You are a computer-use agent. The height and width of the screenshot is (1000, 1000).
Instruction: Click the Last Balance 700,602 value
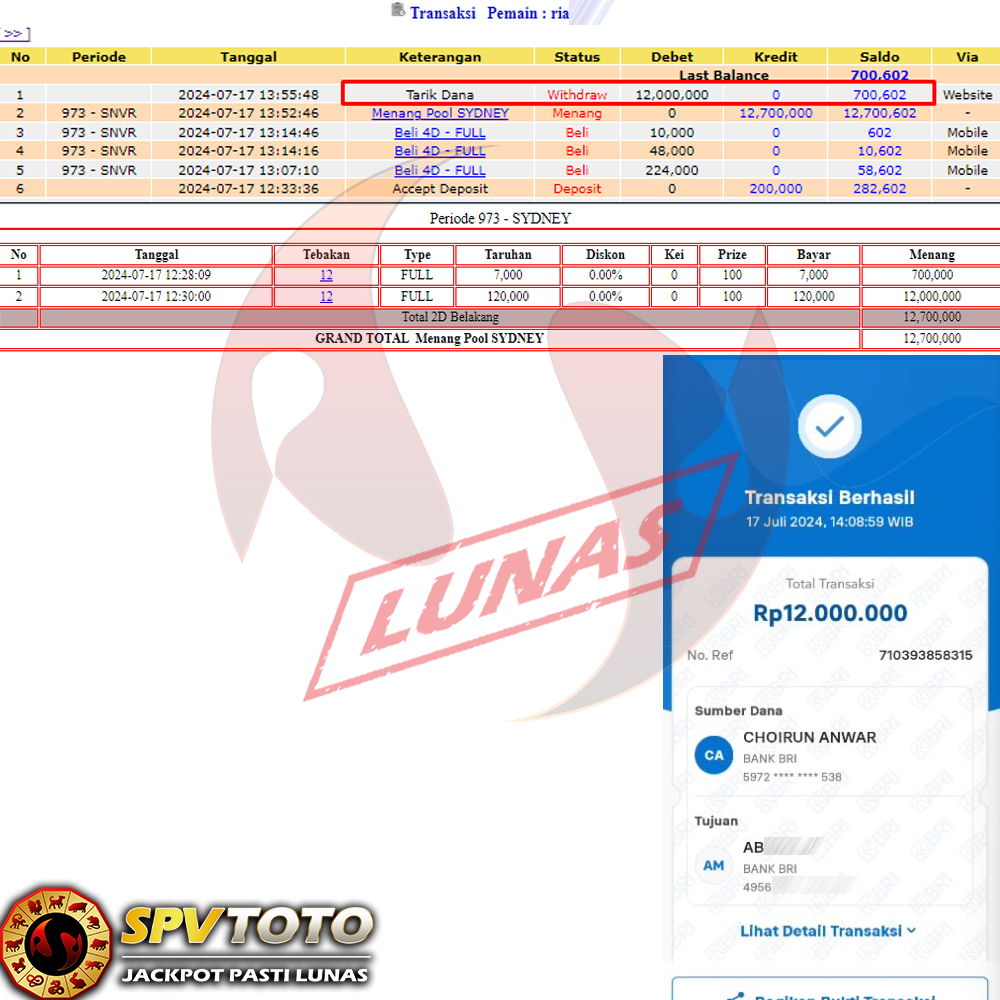click(x=879, y=75)
